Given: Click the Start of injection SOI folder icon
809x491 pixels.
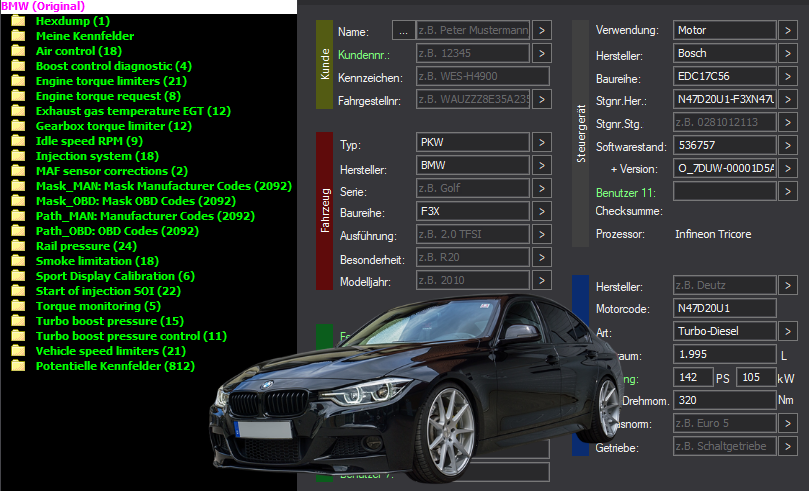Looking at the screenshot, I should coord(18,291).
